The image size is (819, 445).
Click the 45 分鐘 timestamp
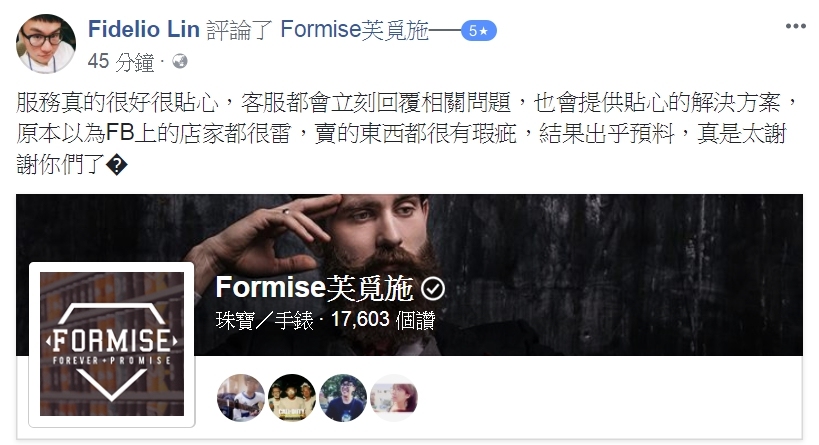click(x=121, y=62)
